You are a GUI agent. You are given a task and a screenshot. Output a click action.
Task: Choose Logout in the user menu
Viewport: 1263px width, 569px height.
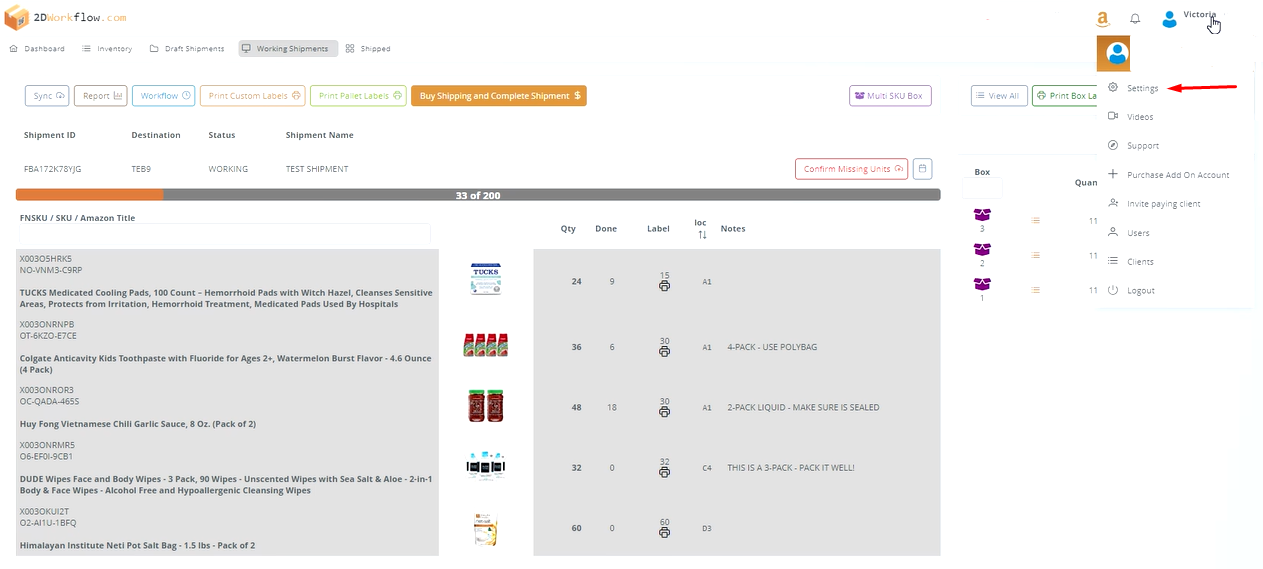pos(1140,291)
